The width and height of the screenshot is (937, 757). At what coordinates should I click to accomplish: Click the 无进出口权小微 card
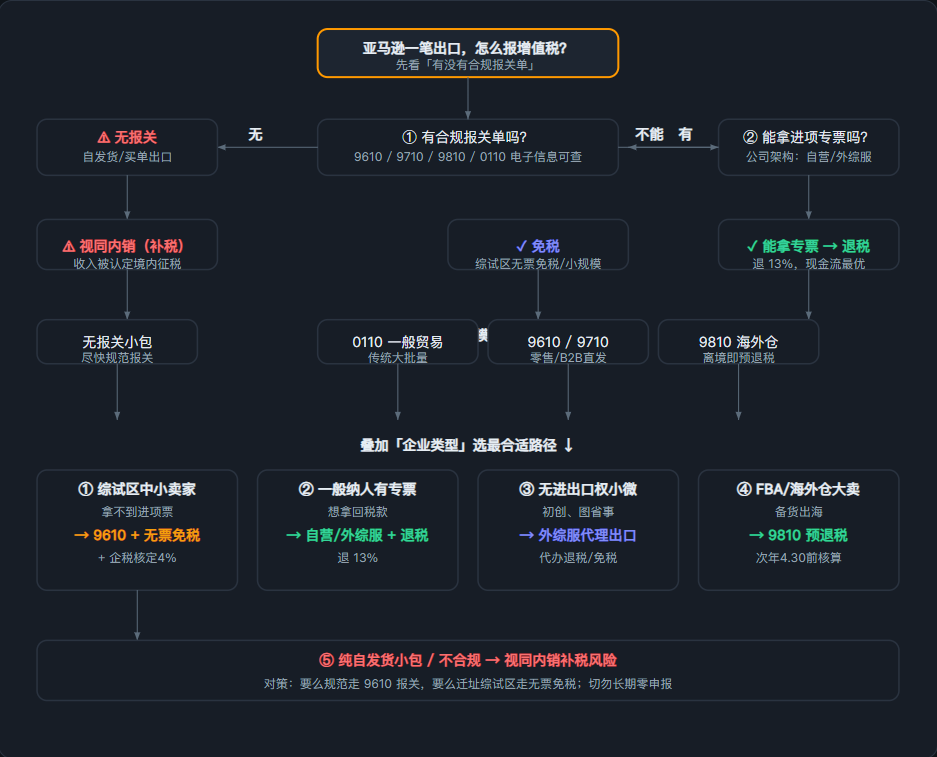coord(578,530)
